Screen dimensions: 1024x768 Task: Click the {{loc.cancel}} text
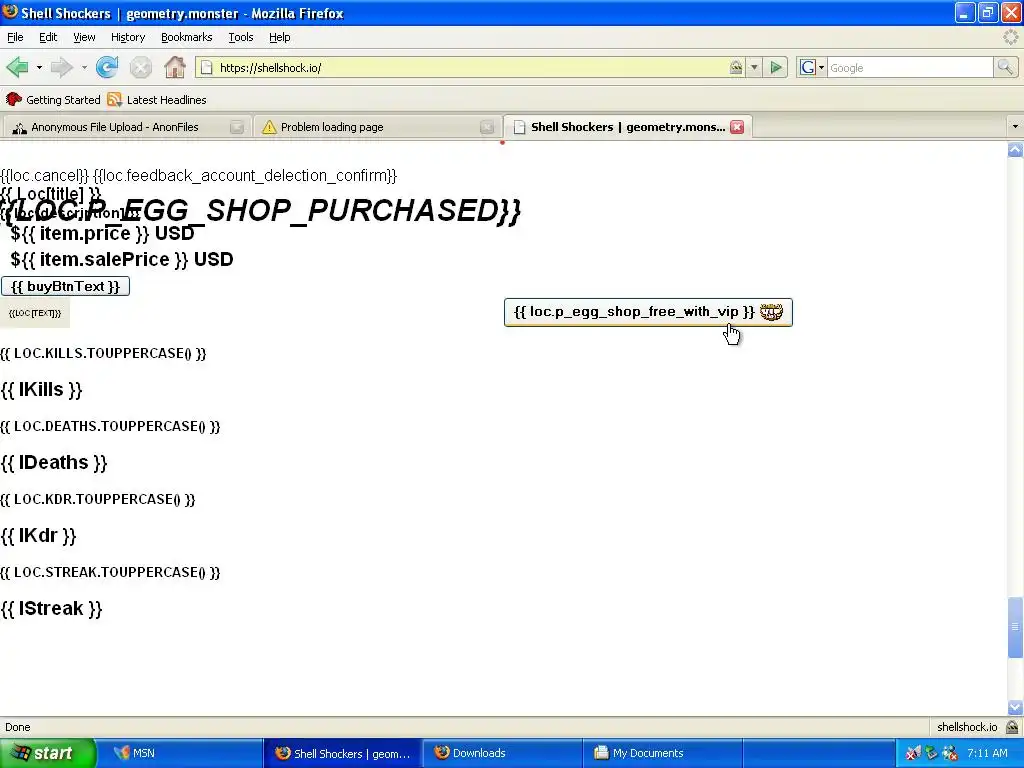44,176
